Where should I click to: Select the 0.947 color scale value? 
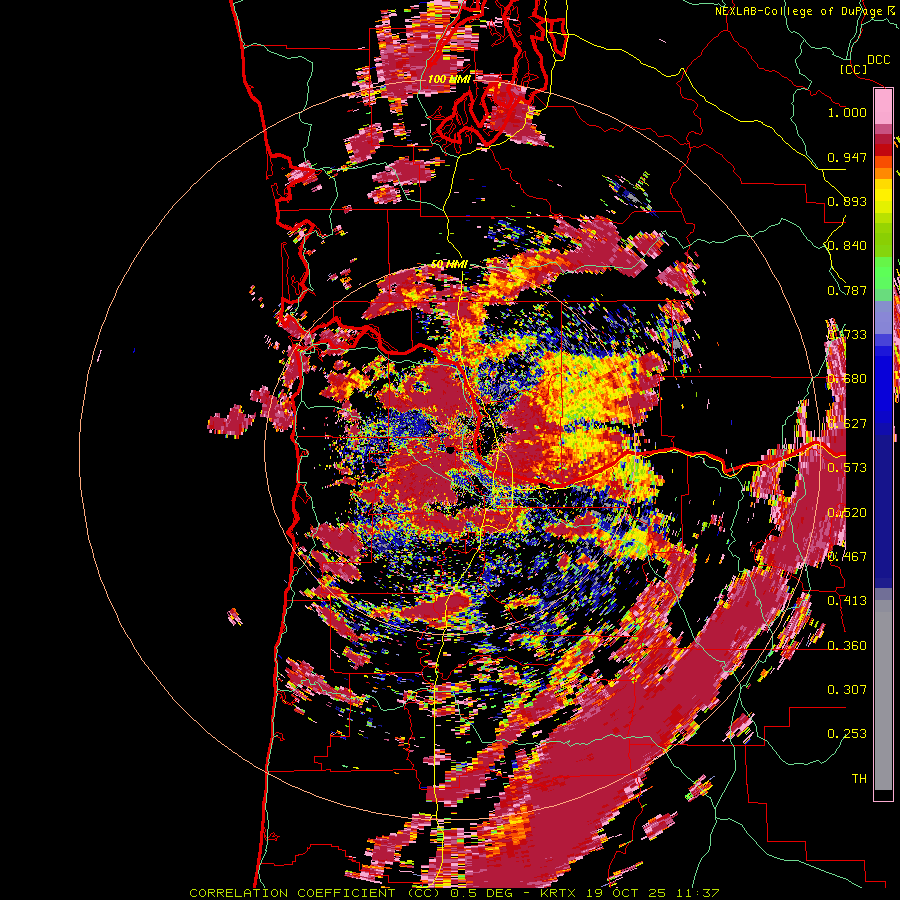coord(847,157)
